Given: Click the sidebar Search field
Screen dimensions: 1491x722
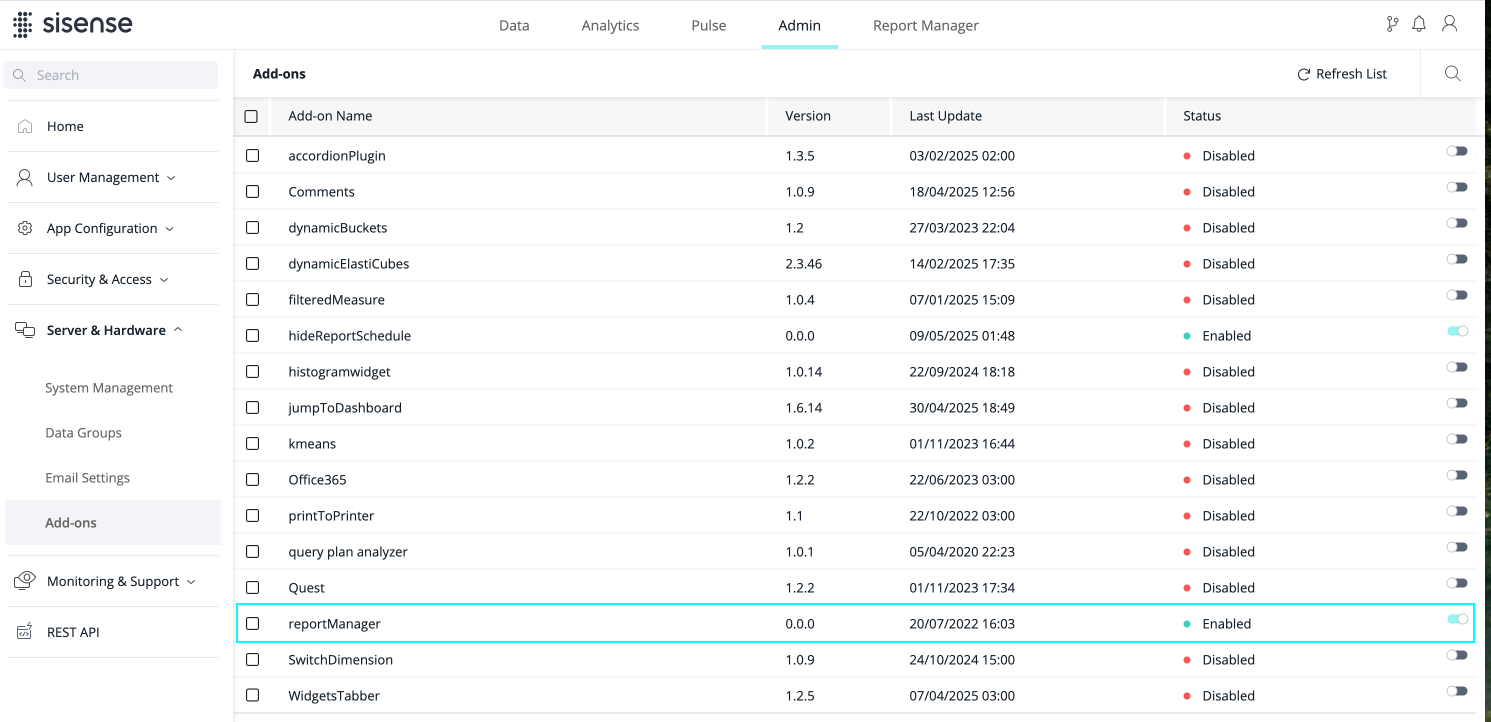Looking at the screenshot, I should pyautogui.click(x=111, y=75).
